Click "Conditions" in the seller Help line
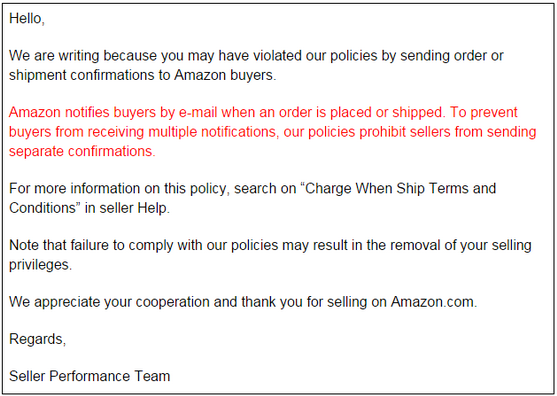This screenshot has height=396, width=557. tap(43, 208)
